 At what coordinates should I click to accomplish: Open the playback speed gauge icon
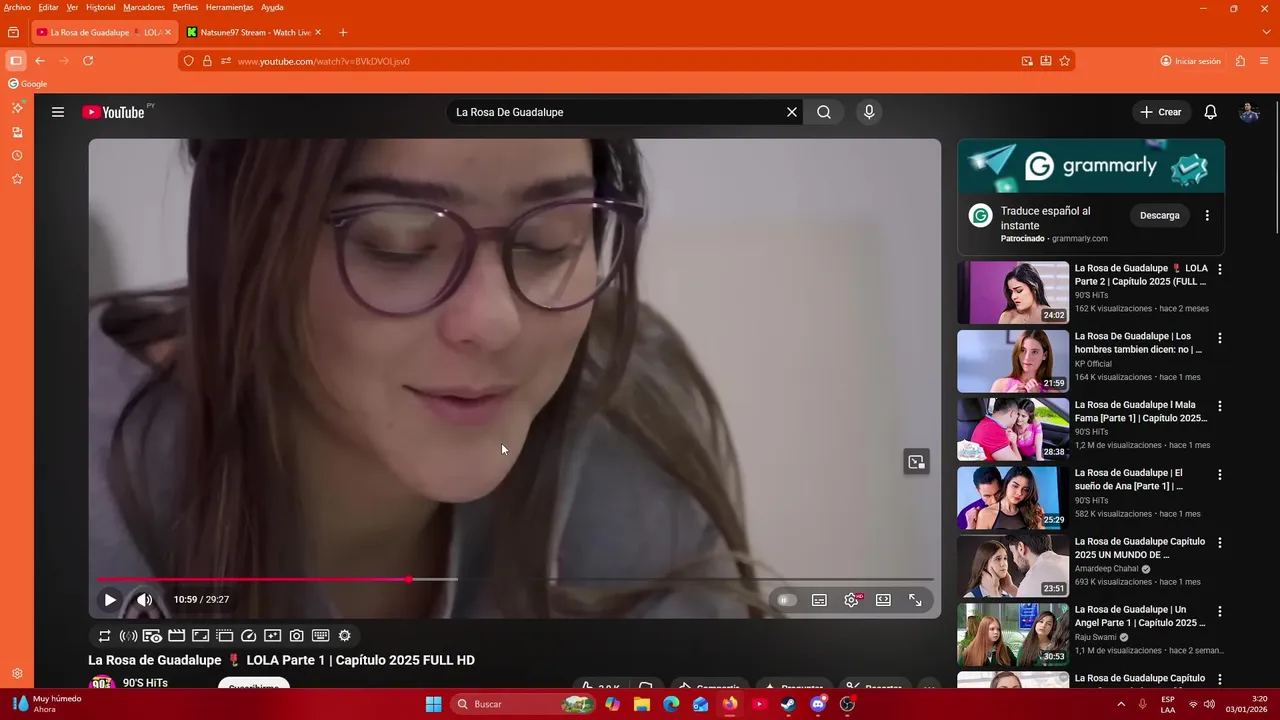(249, 636)
